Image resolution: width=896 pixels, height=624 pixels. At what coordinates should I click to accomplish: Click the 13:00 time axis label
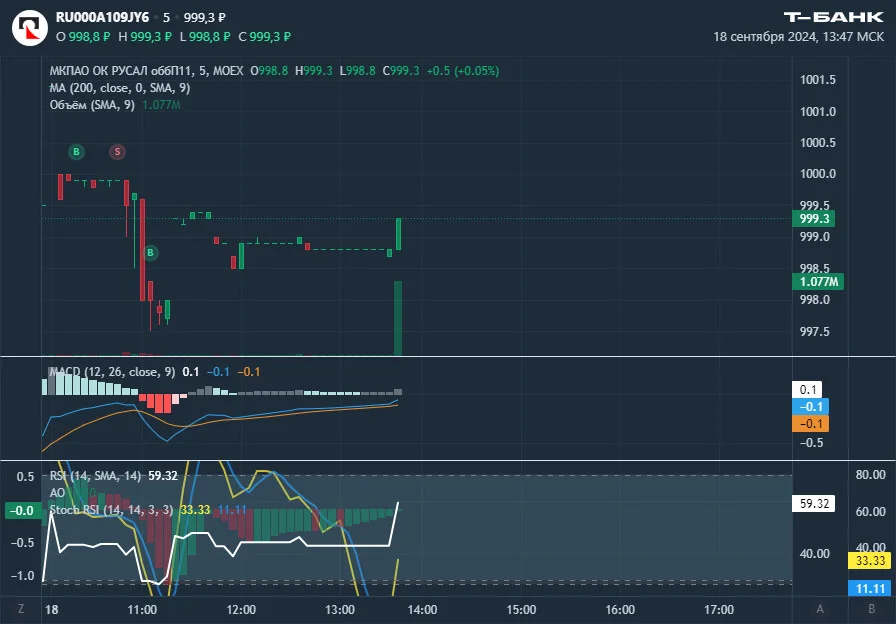click(x=339, y=610)
